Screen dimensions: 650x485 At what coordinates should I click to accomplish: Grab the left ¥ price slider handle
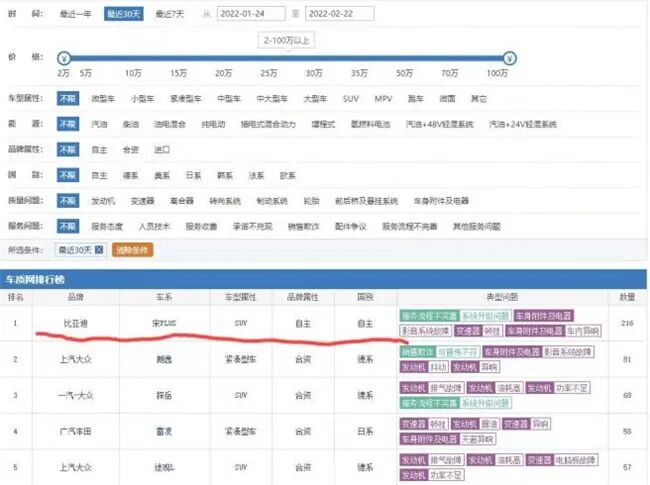(x=64, y=58)
